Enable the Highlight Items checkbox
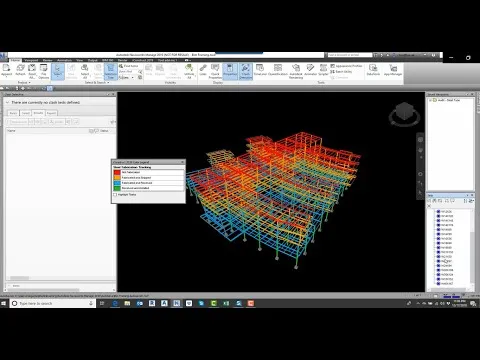480x360 pixels. (x=115, y=195)
